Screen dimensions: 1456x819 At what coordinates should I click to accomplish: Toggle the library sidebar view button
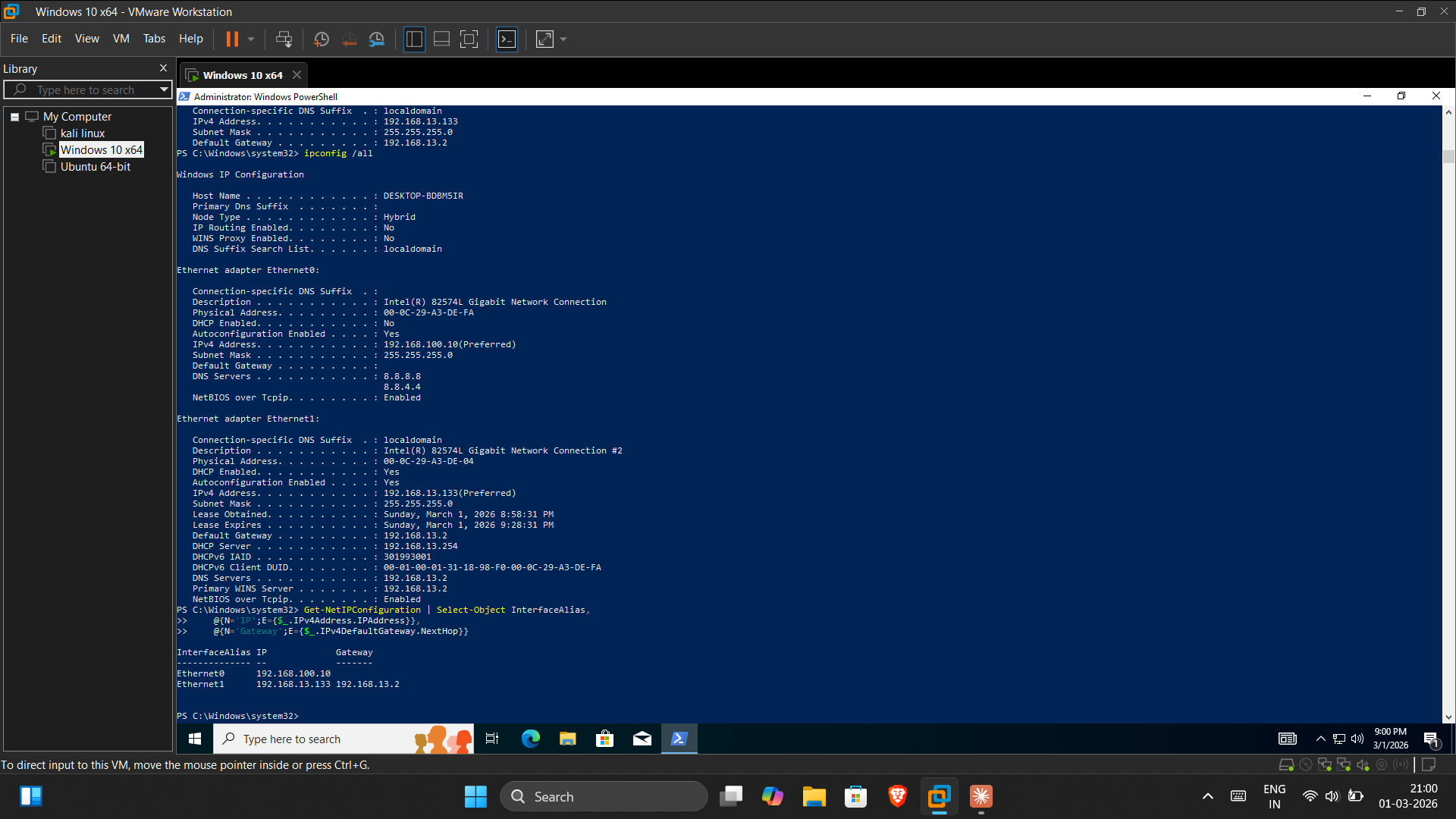coord(414,39)
